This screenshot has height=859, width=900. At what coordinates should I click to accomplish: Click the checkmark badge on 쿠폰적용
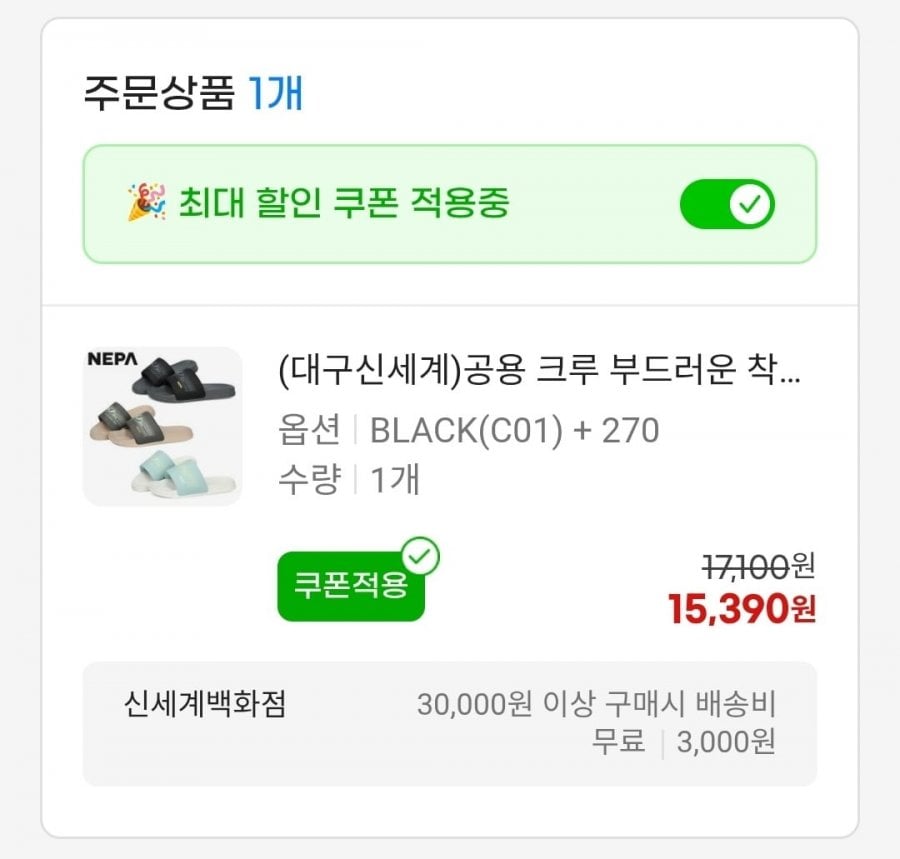pyautogui.click(x=421, y=557)
